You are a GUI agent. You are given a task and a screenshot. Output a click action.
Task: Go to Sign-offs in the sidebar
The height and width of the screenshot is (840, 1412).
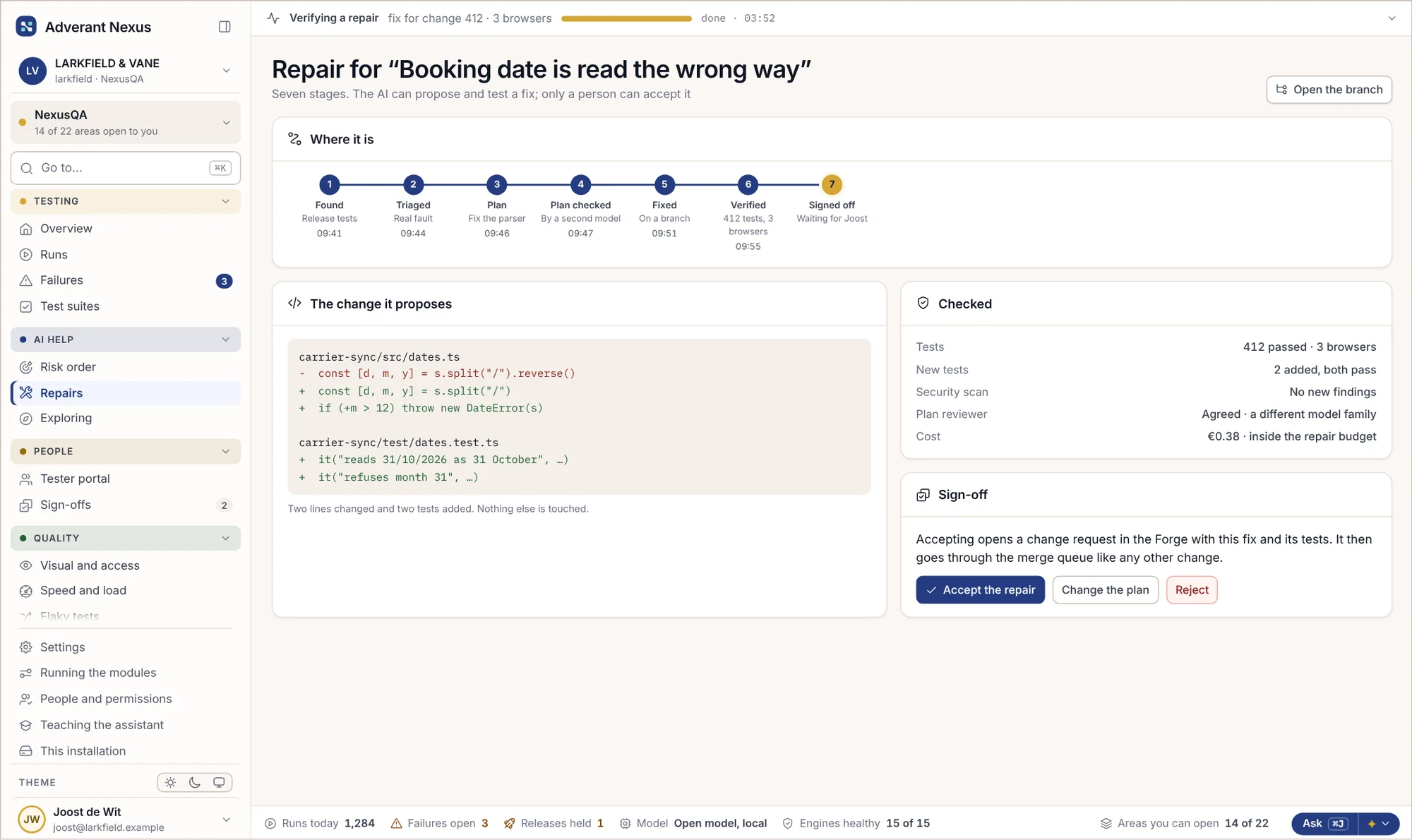click(x=126, y=505)
